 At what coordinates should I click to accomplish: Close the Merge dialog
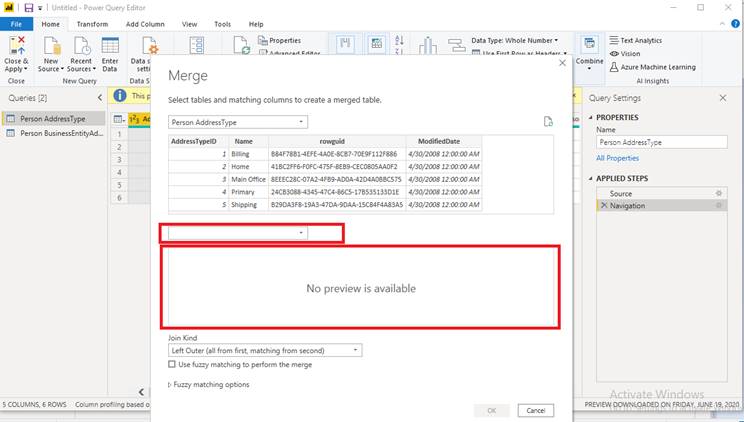(562, 63)
